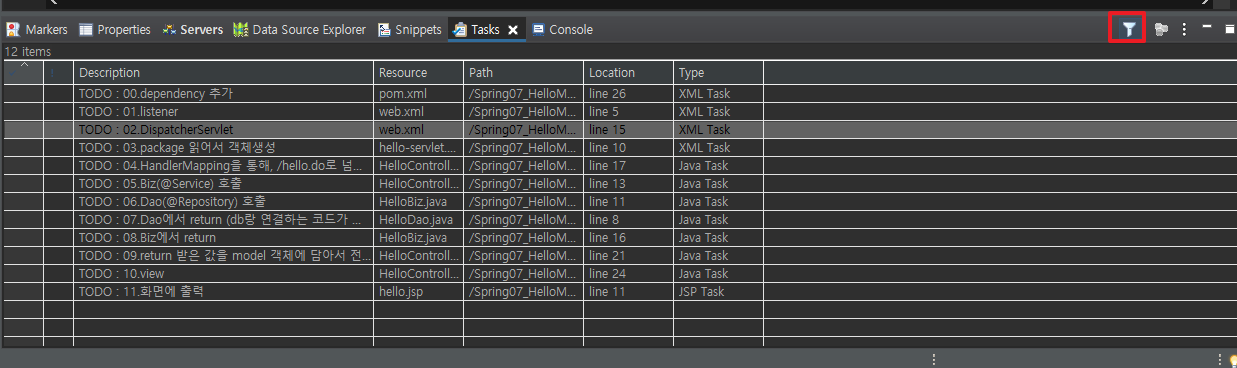Sort tasks by the priority exclamation column
The image size is (1237, 368).
click(58, 72)
